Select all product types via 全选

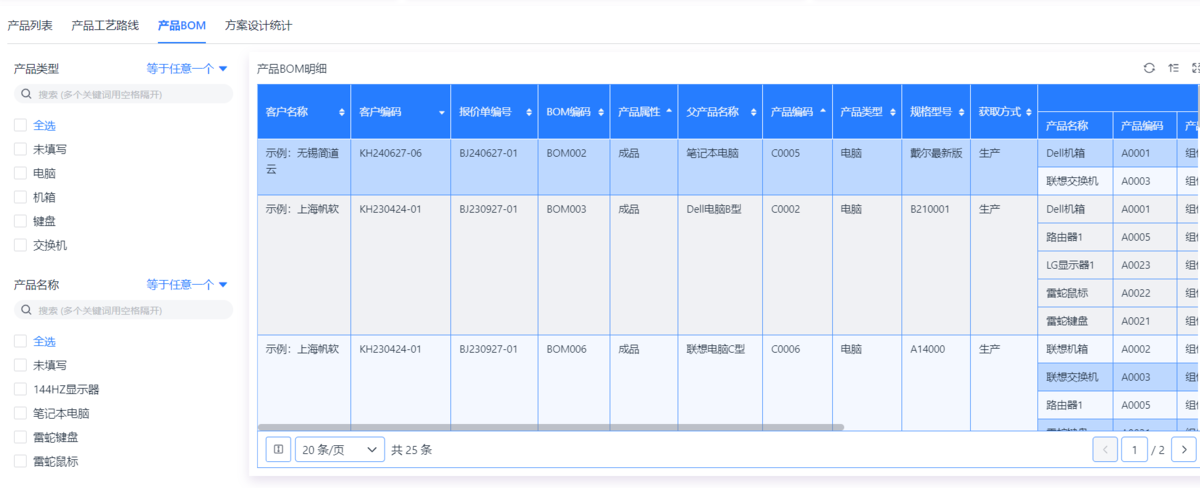coord(20,125)
